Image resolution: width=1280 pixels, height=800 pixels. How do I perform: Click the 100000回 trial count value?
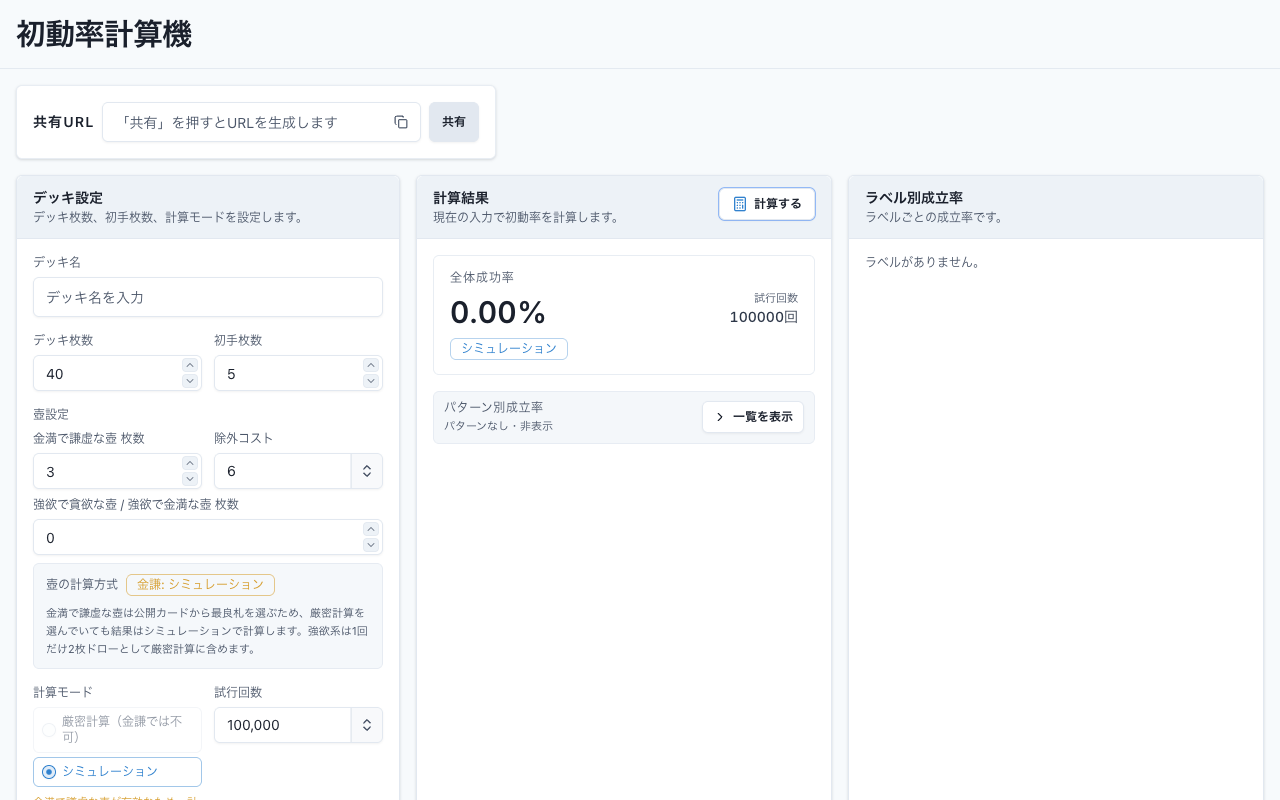[764, 317]
